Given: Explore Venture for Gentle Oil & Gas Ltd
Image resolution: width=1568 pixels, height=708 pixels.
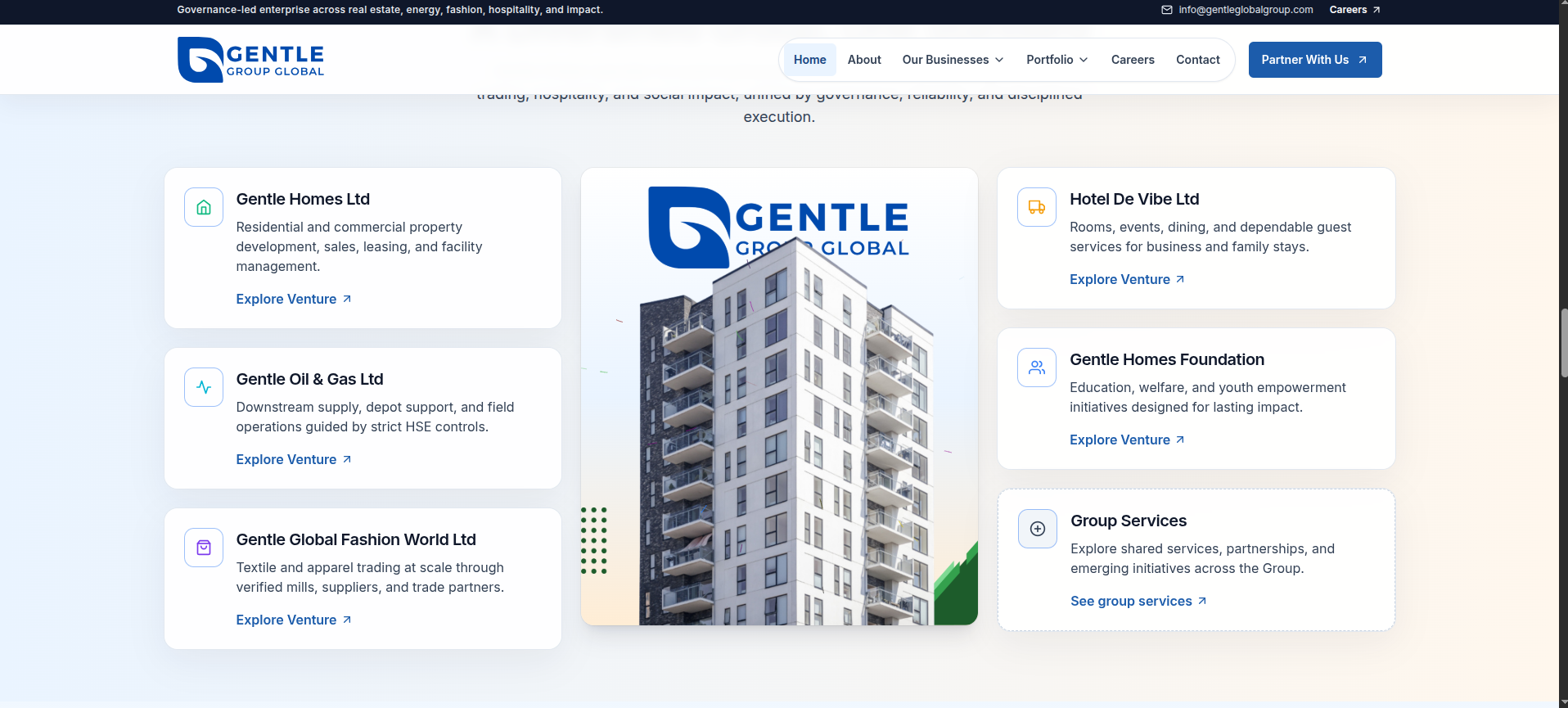Looking at the screenshot, I should click(294, 459).
